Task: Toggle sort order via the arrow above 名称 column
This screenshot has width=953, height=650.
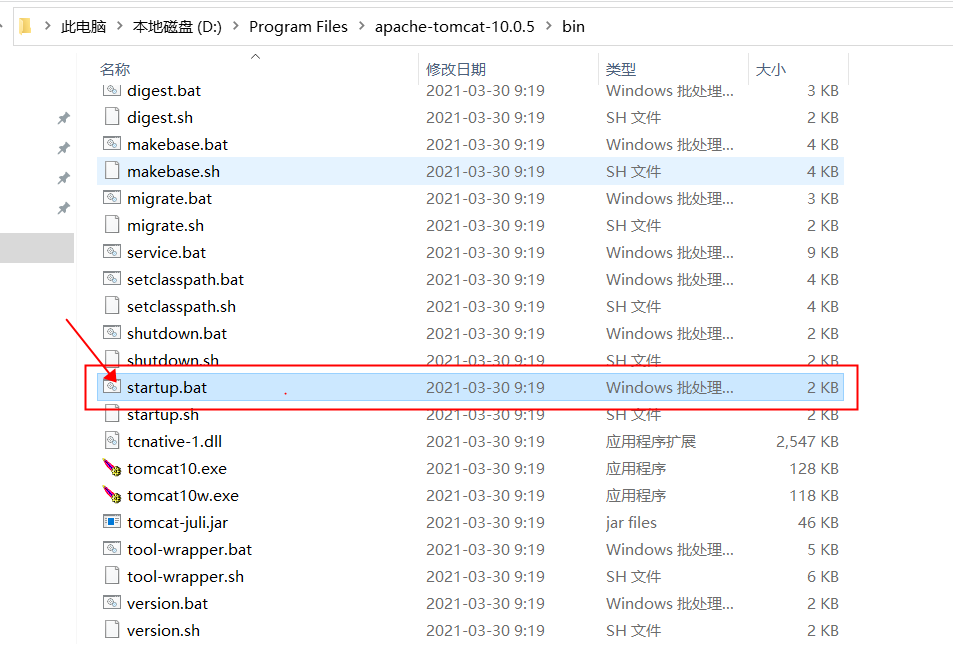Action: (x=256, y=57)
